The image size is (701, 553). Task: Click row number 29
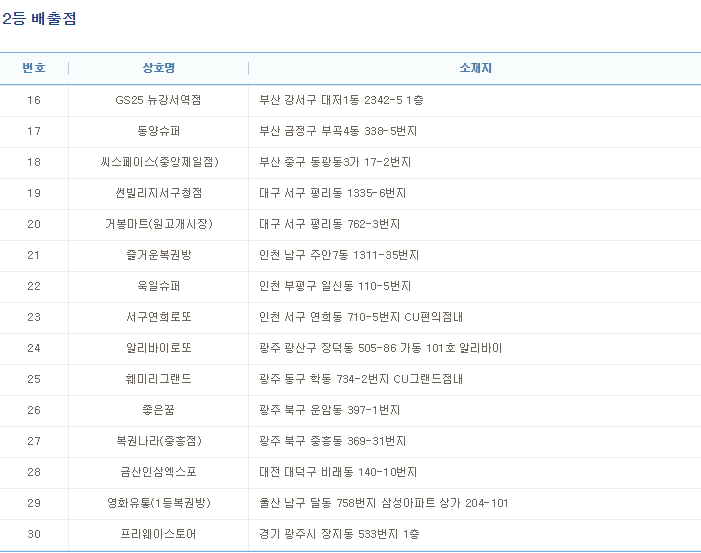tap(34, 503)
